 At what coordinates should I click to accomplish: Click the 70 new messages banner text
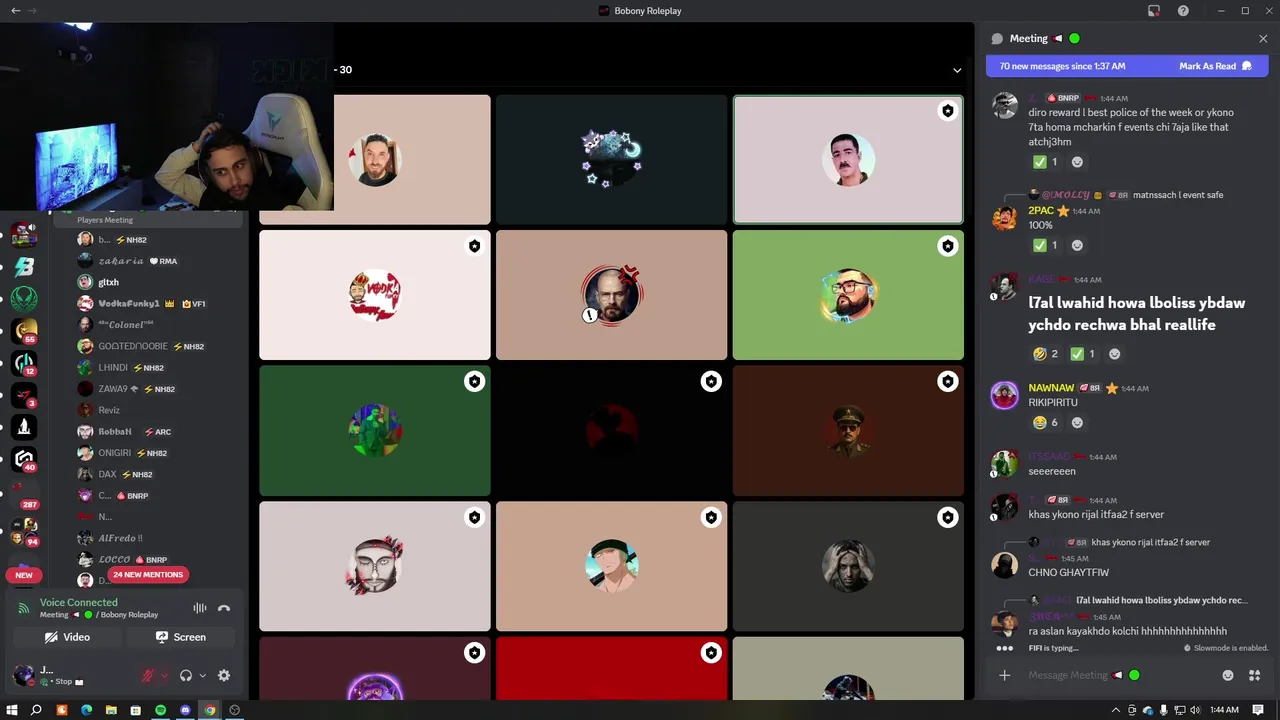click(x=1062, y=66)
